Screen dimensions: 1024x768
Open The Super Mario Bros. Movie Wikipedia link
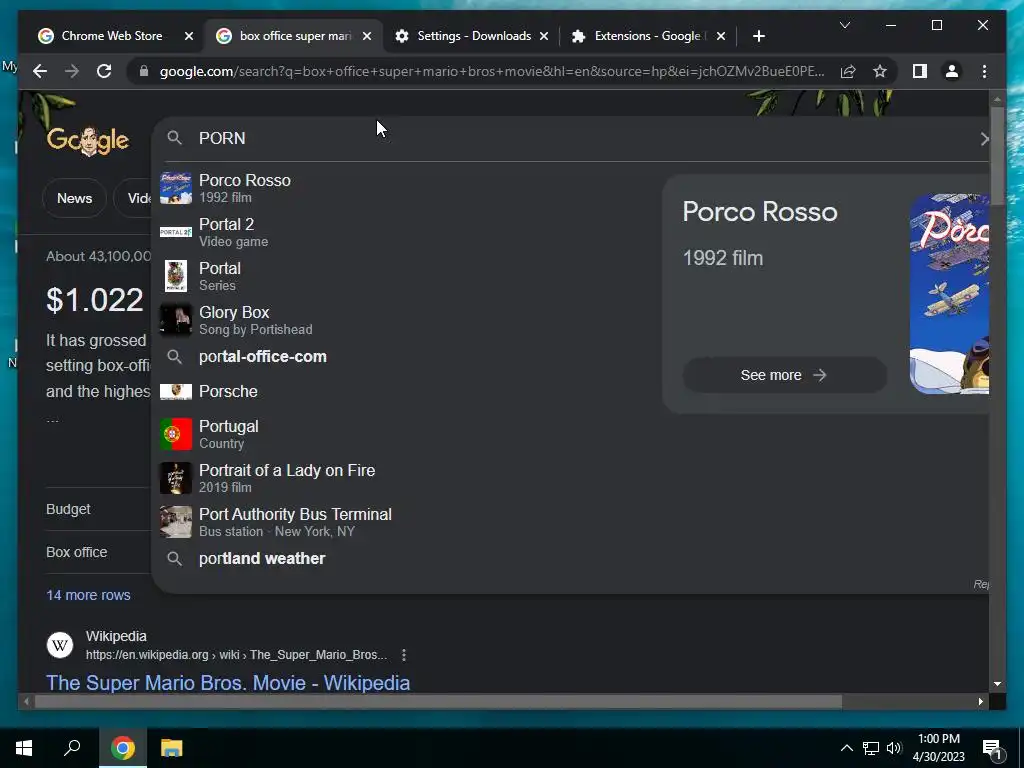point(228,682)
